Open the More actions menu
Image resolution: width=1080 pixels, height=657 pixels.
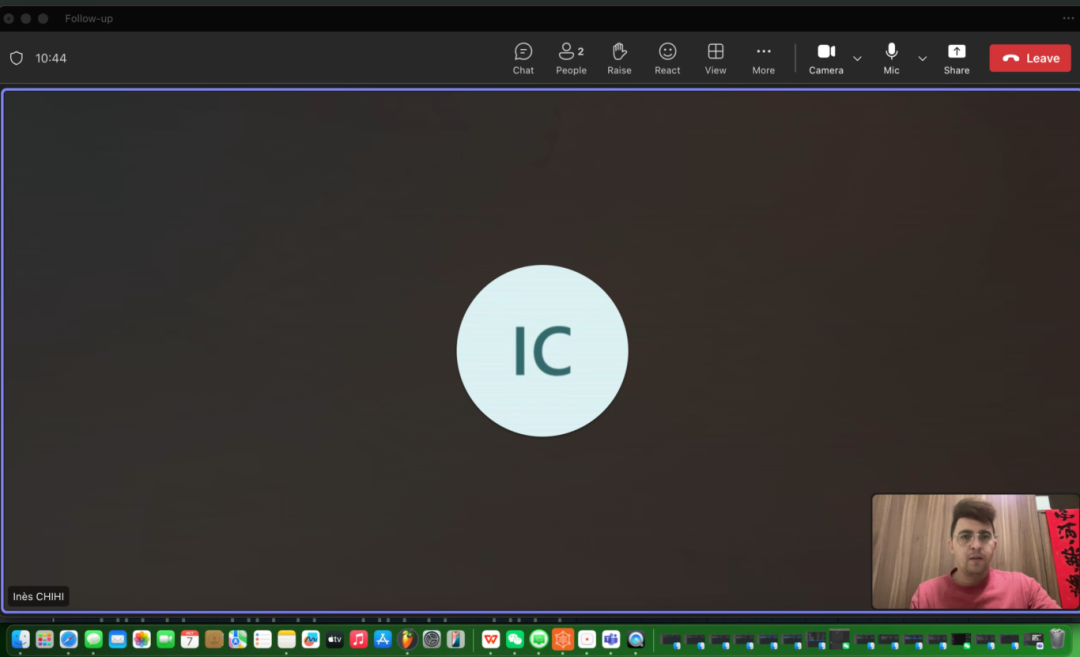763,58
